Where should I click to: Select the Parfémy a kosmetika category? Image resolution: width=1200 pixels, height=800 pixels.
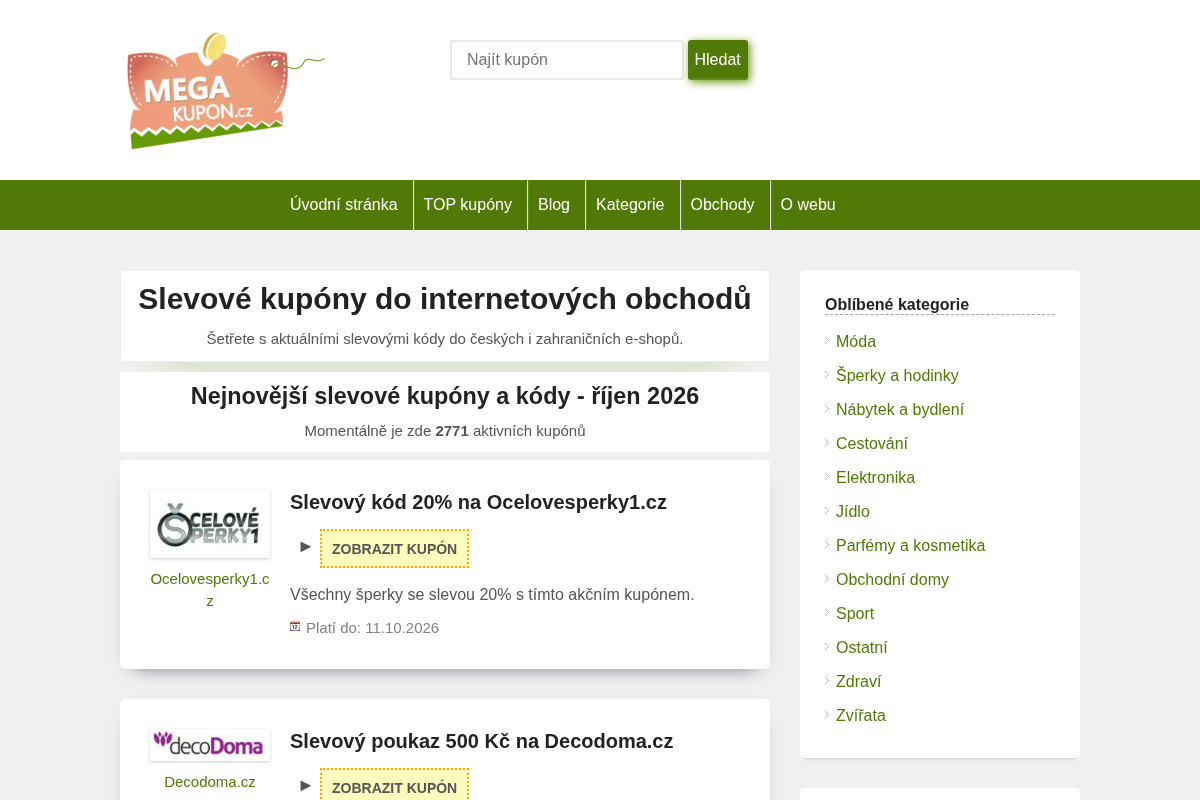910,546
